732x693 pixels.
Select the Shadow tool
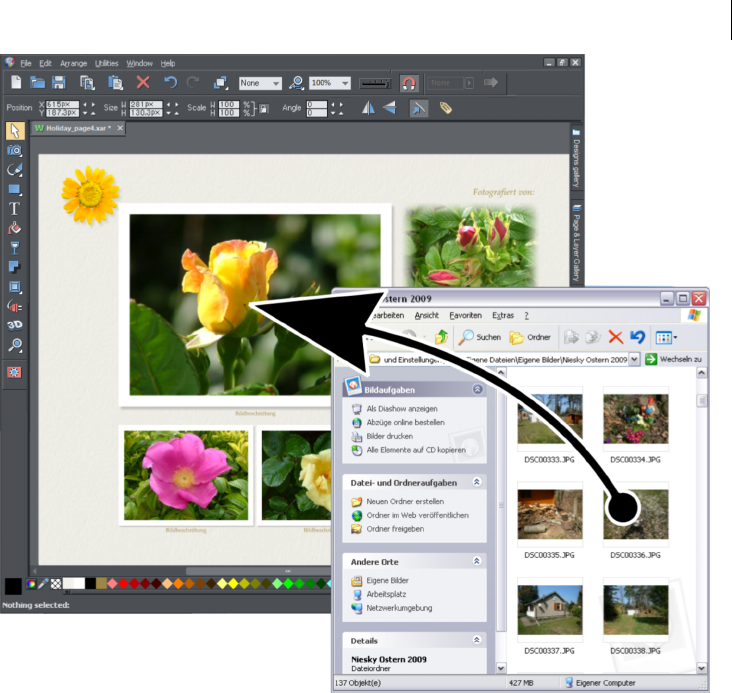14,267
